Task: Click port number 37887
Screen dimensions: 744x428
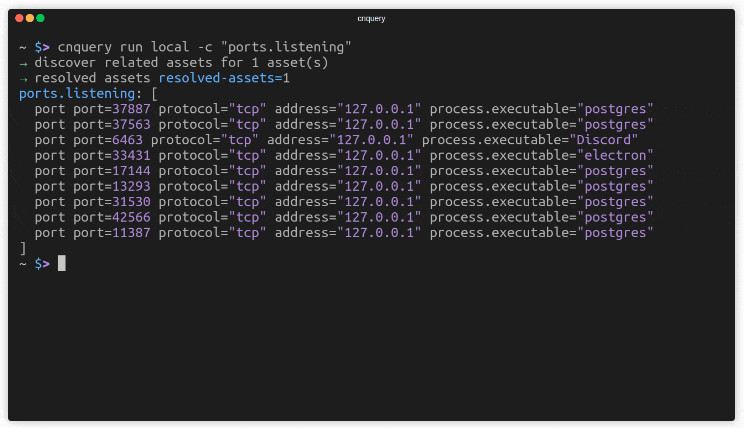Action: [131, 109]
